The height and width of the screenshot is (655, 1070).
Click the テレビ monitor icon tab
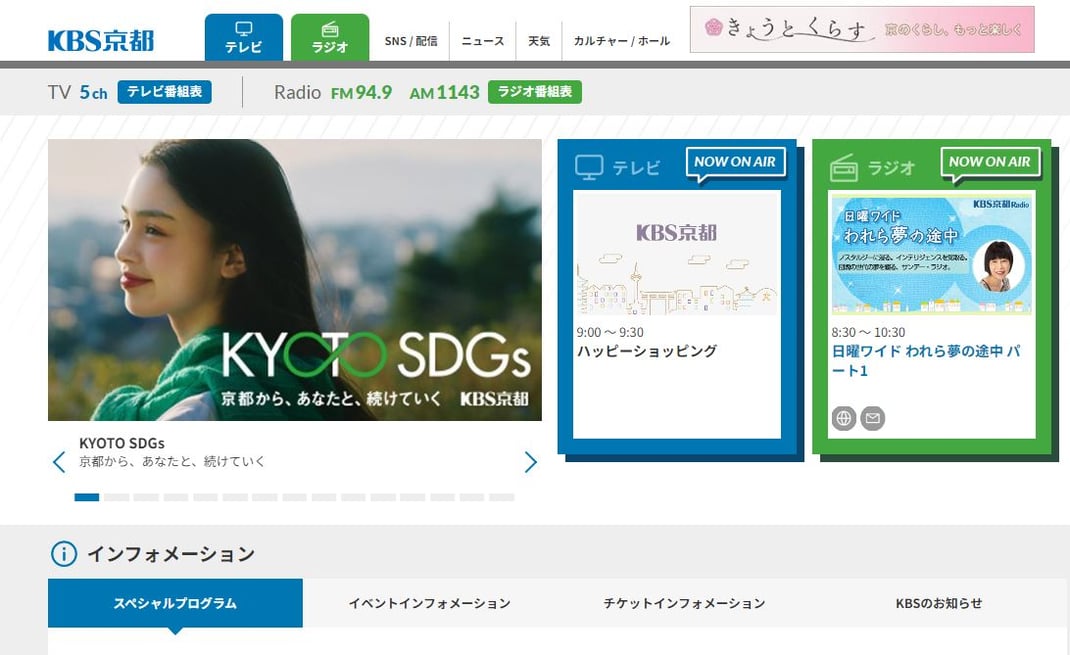[244, 38]
